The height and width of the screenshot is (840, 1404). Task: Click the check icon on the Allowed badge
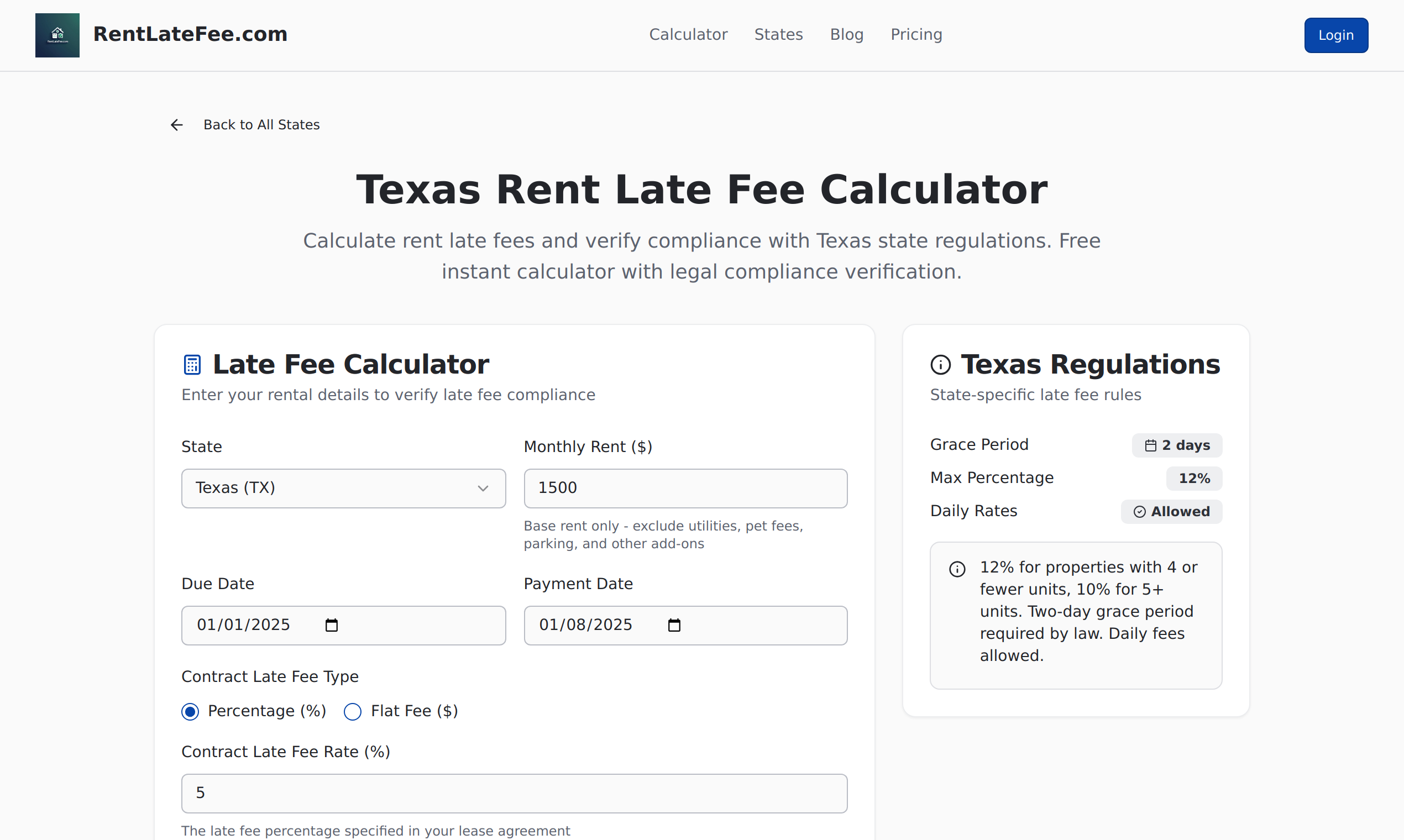click(x=1140, y=511)
